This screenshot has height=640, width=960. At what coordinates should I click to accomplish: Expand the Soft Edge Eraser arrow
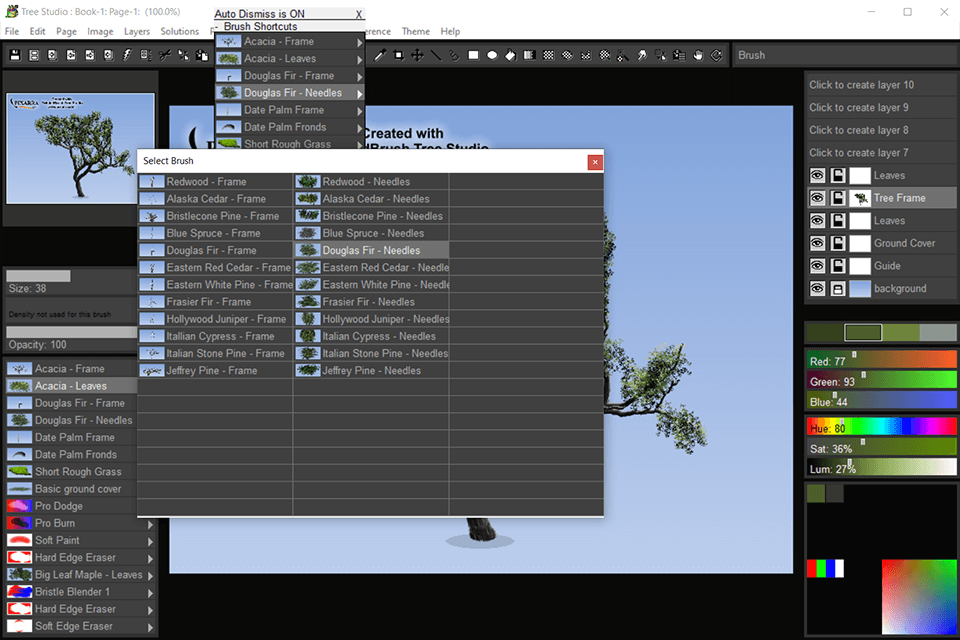click(150, 627)
